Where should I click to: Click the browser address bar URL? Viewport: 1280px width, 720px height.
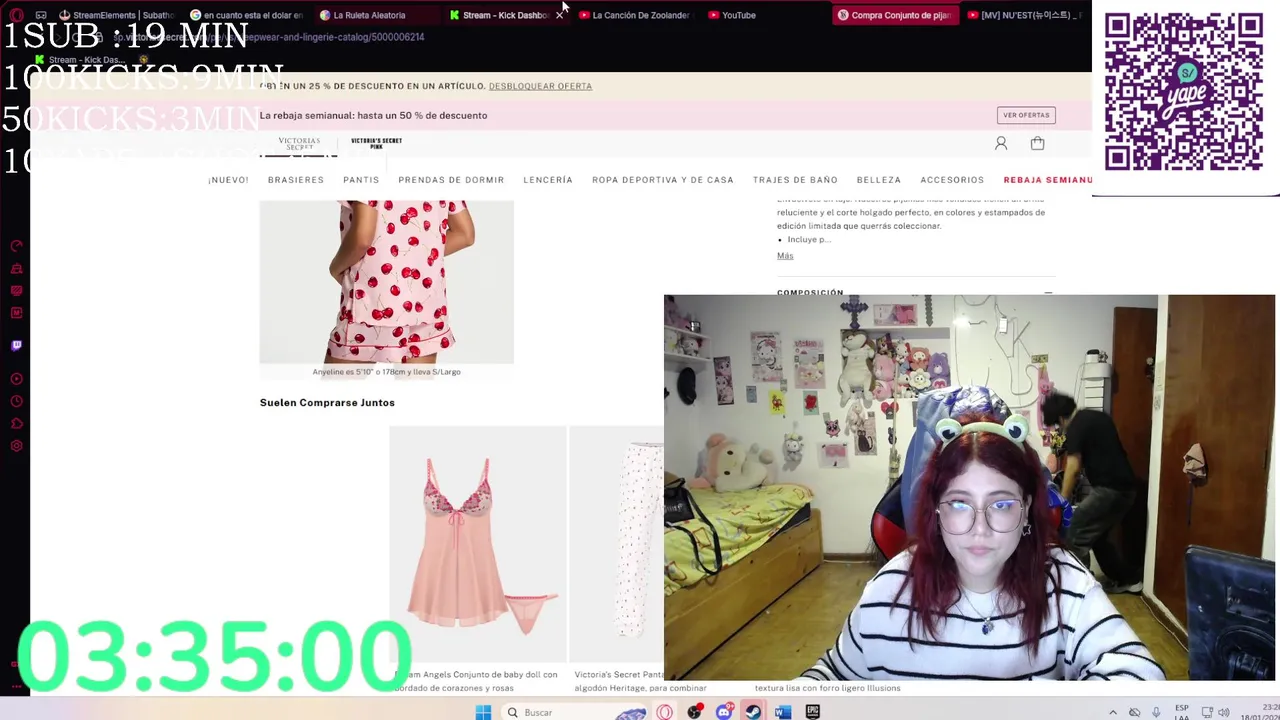270,37
